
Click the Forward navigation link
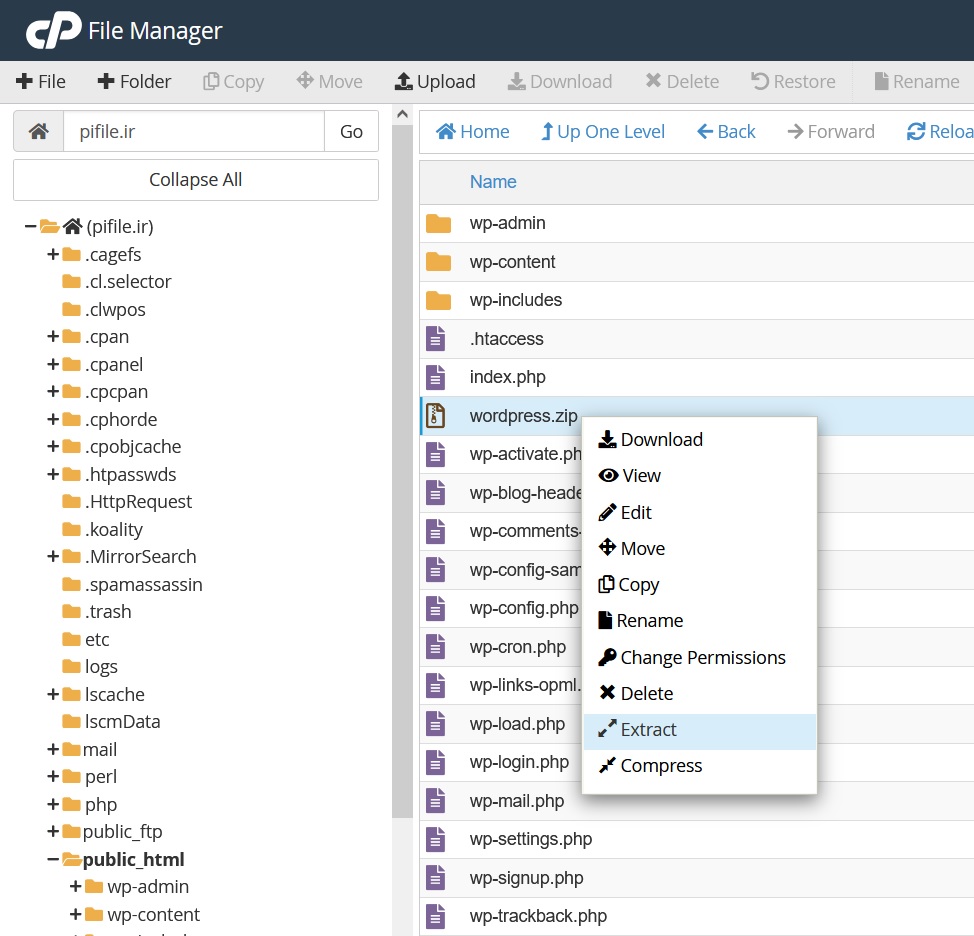click(831, 132)
